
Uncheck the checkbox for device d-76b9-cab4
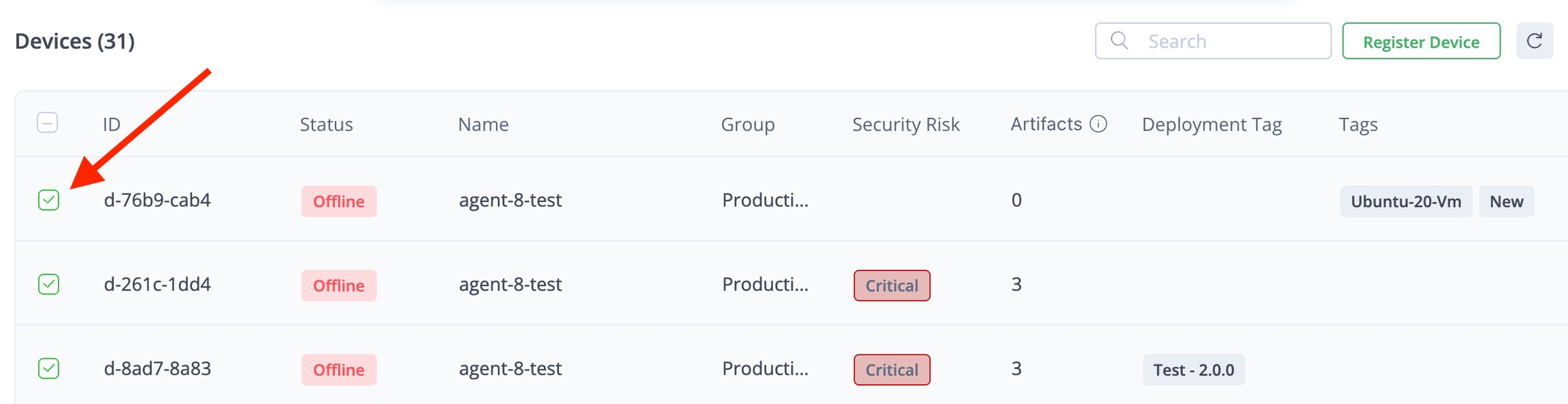[49, 200]
